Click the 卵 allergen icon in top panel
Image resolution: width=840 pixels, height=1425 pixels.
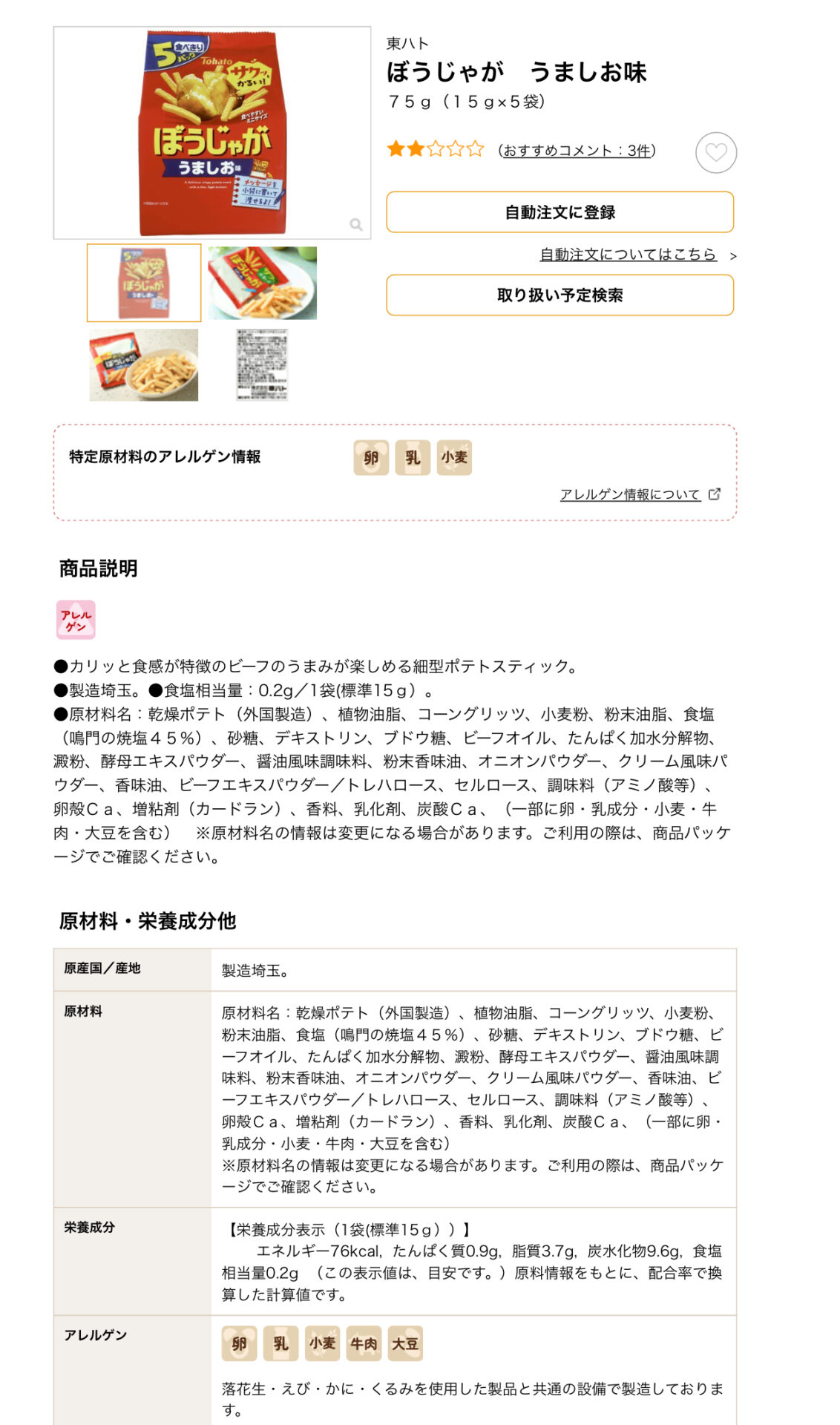pyautogui.click(x=371, y=457)
